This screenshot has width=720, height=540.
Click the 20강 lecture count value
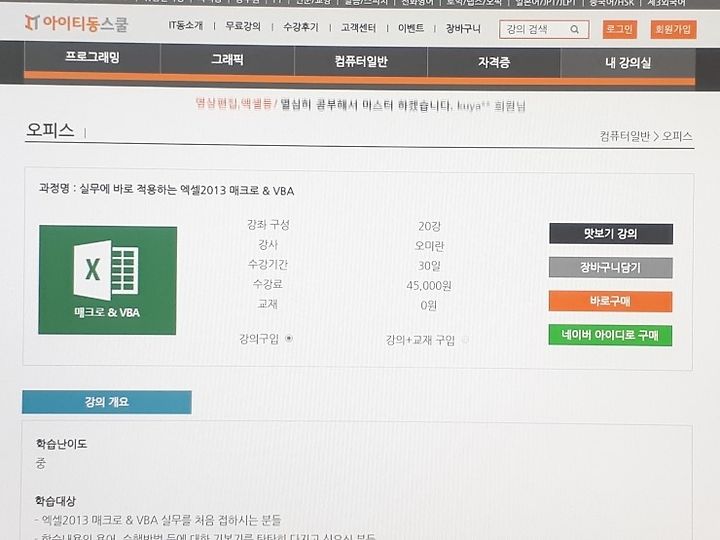pos(429,226)
